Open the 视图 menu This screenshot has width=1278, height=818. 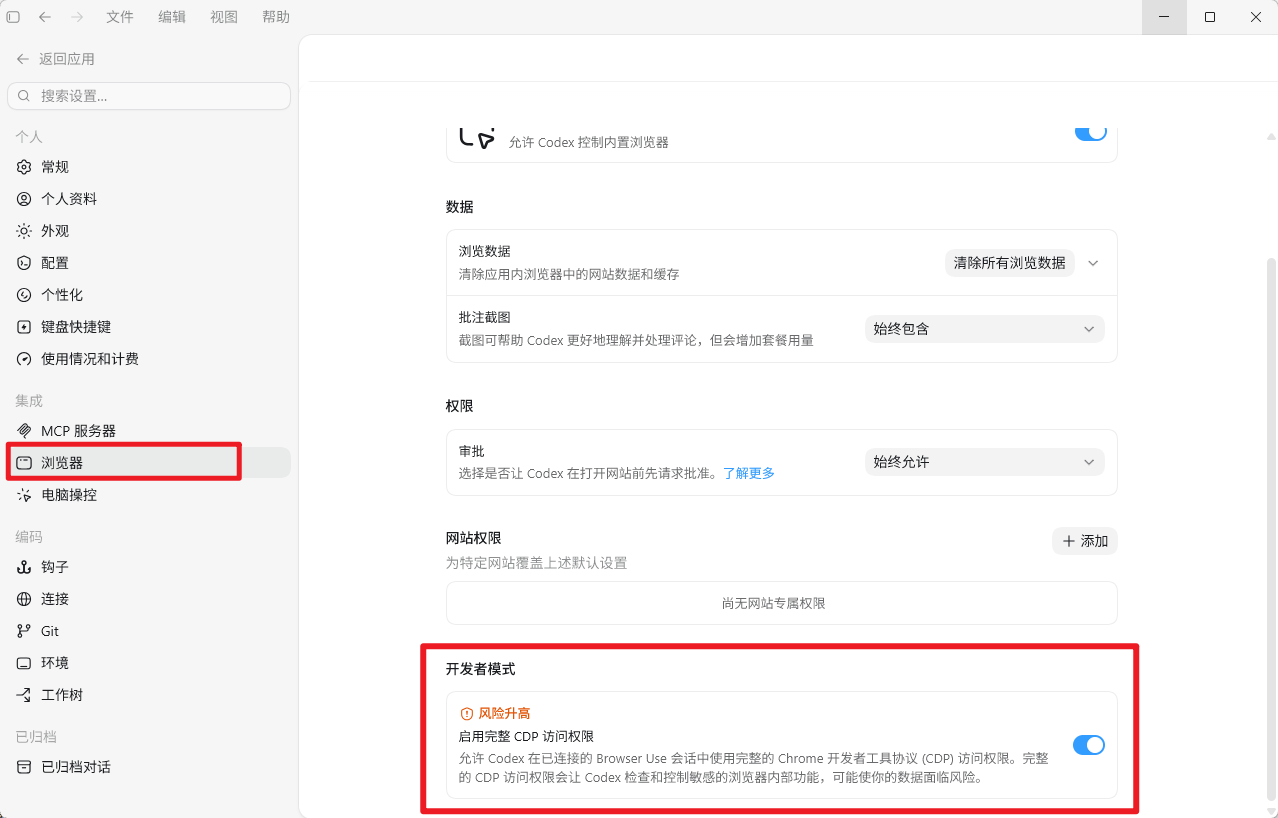coord(224,17)
